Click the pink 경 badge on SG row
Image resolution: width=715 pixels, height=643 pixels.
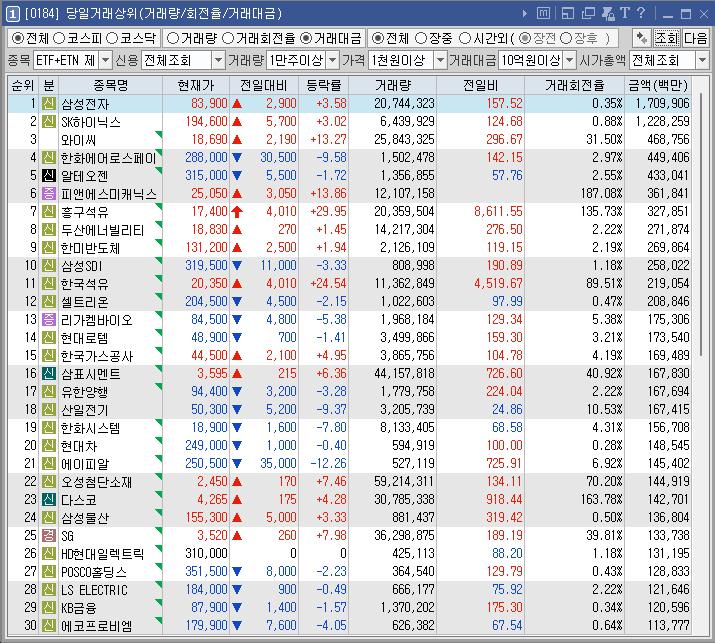(49, 535)
